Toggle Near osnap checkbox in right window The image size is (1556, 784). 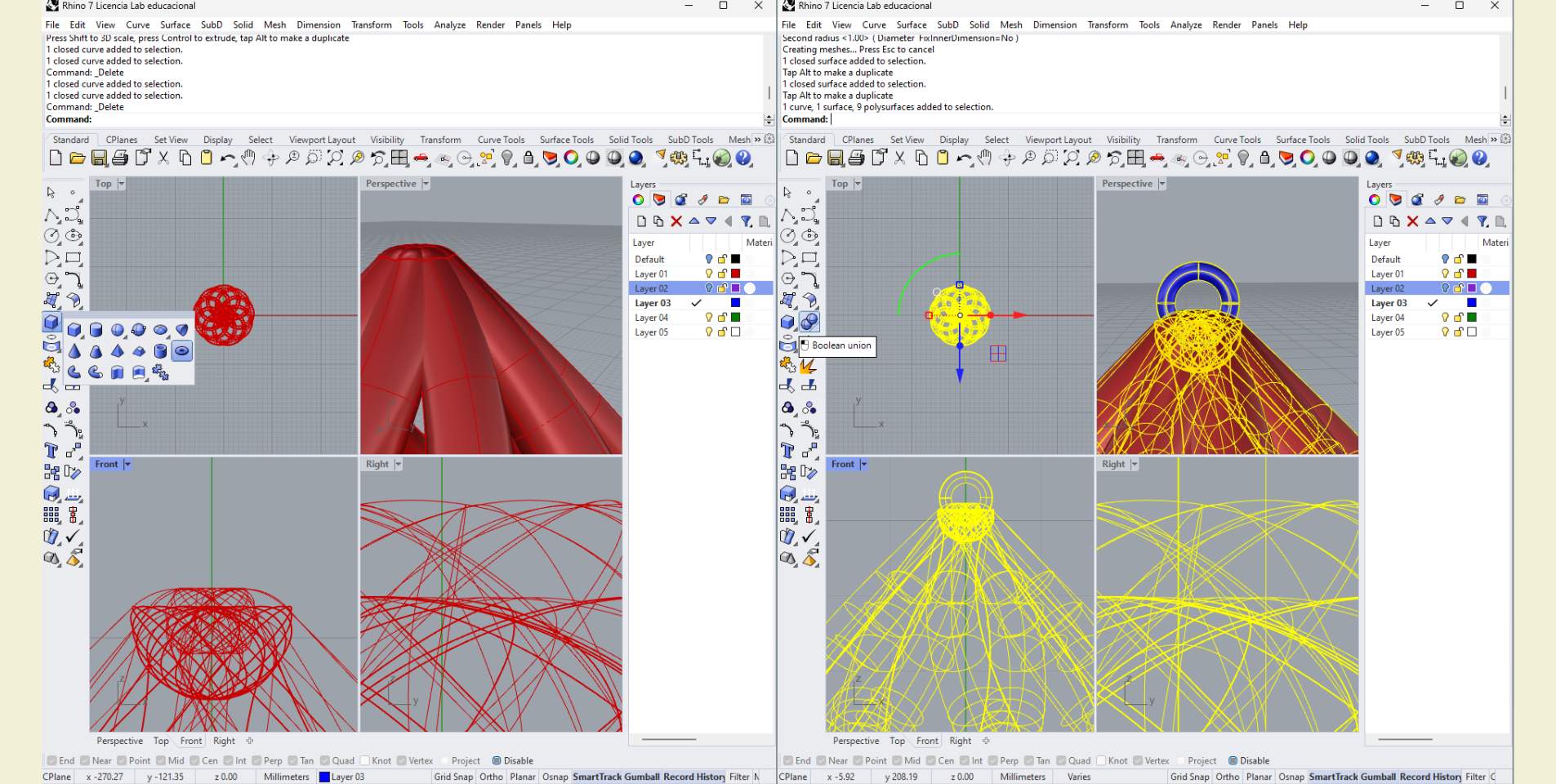pyautogui.click(x=821, y=760)
